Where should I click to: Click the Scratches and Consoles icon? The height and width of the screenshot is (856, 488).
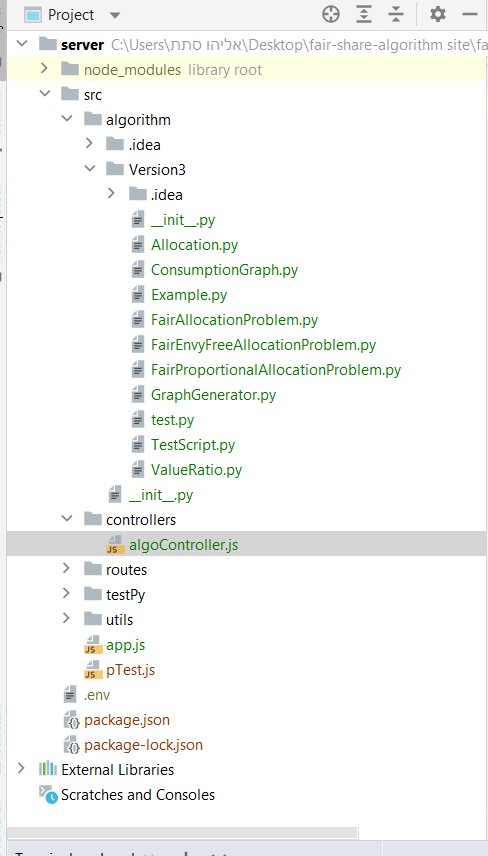[x=48, y=794]
